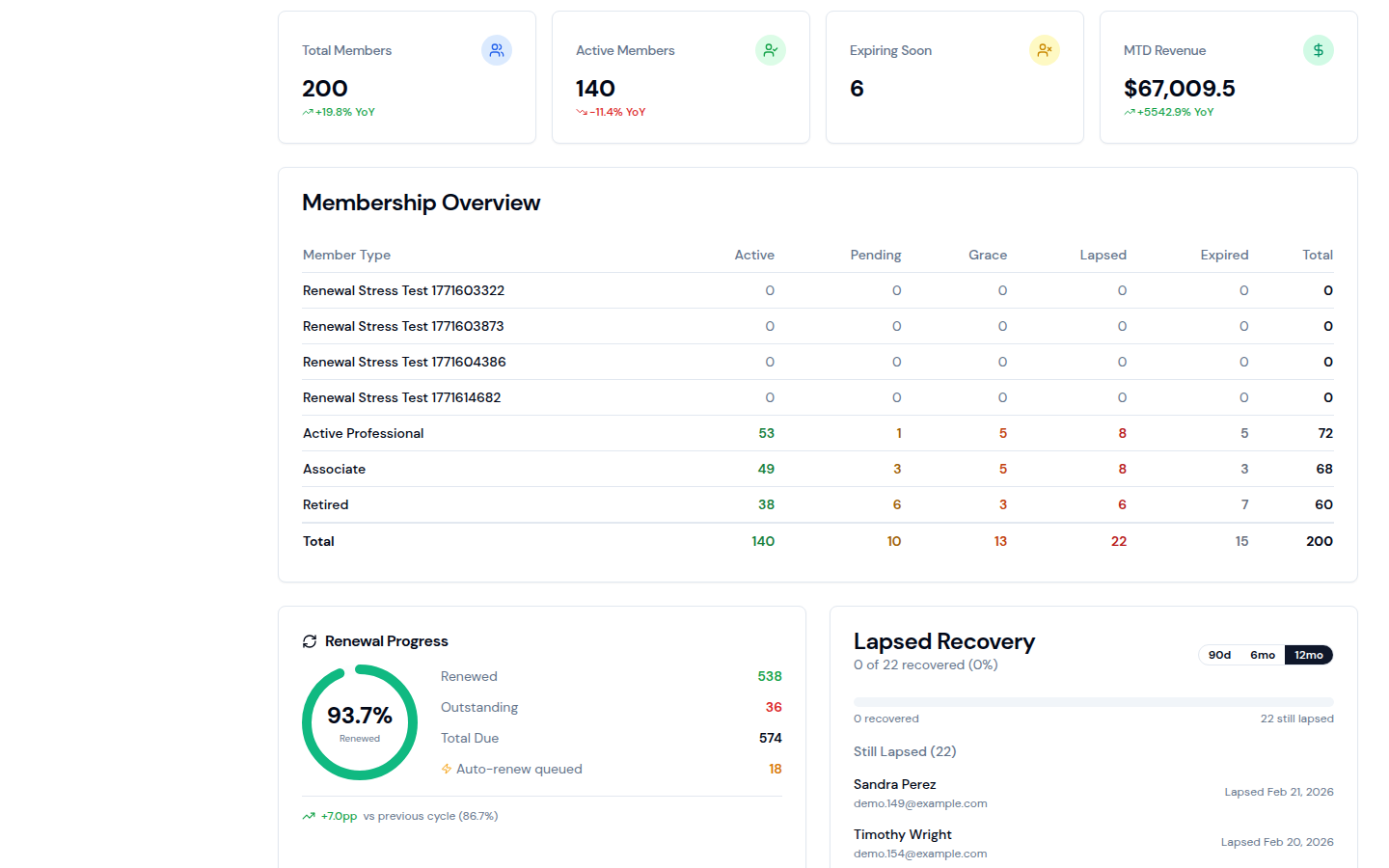Click the Still Lapsed (22) heading
The image size is (1389, 868).
[x=905, y=751]
